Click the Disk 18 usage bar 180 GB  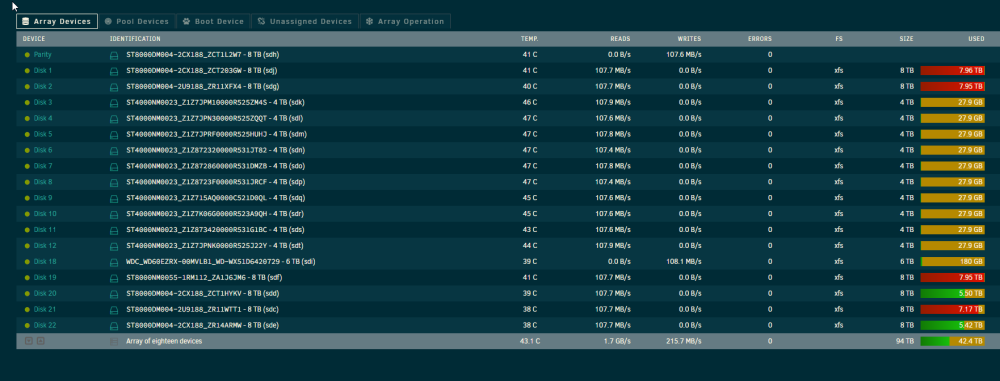coord(953,262)
